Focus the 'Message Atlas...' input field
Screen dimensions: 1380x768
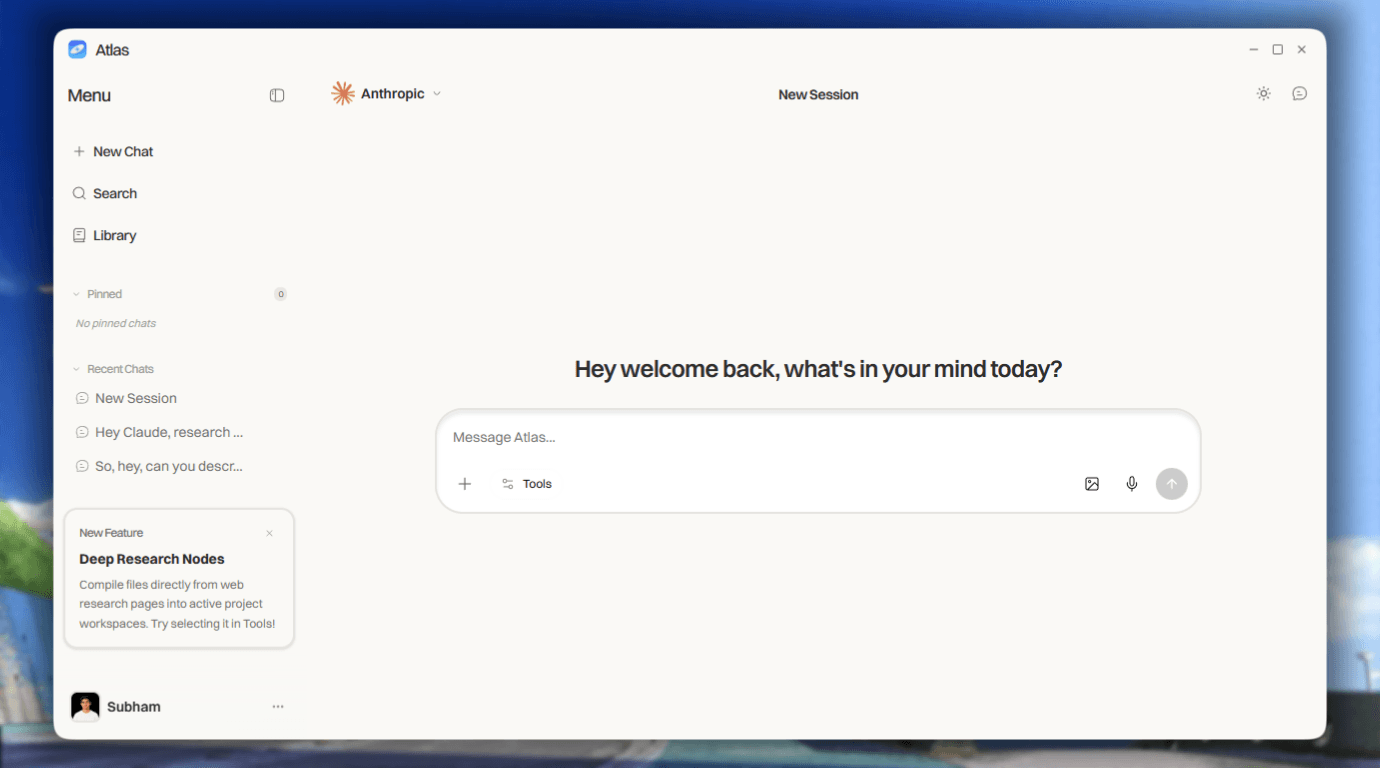point(817,437)
